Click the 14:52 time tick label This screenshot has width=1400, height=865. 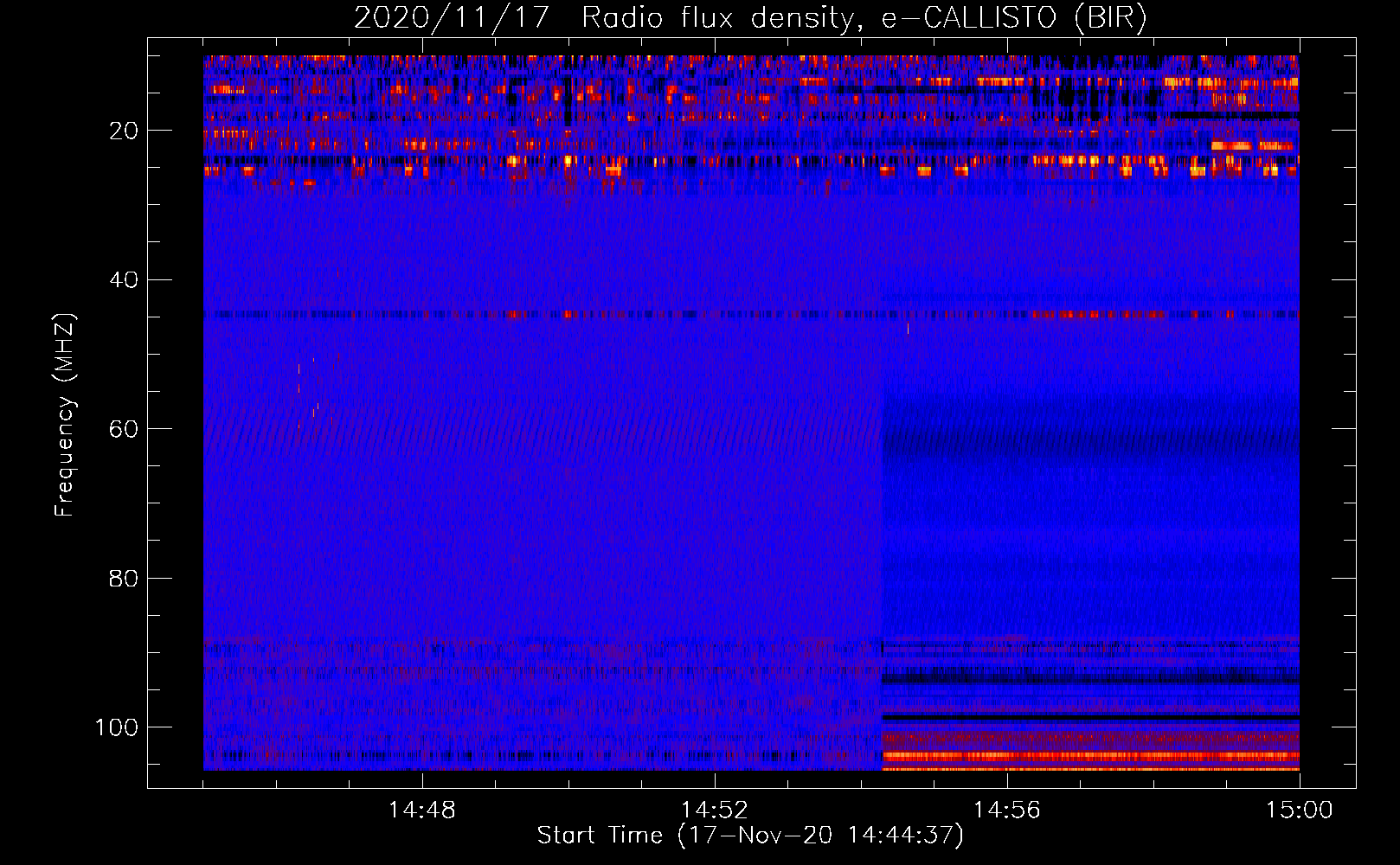click(715, 810)
